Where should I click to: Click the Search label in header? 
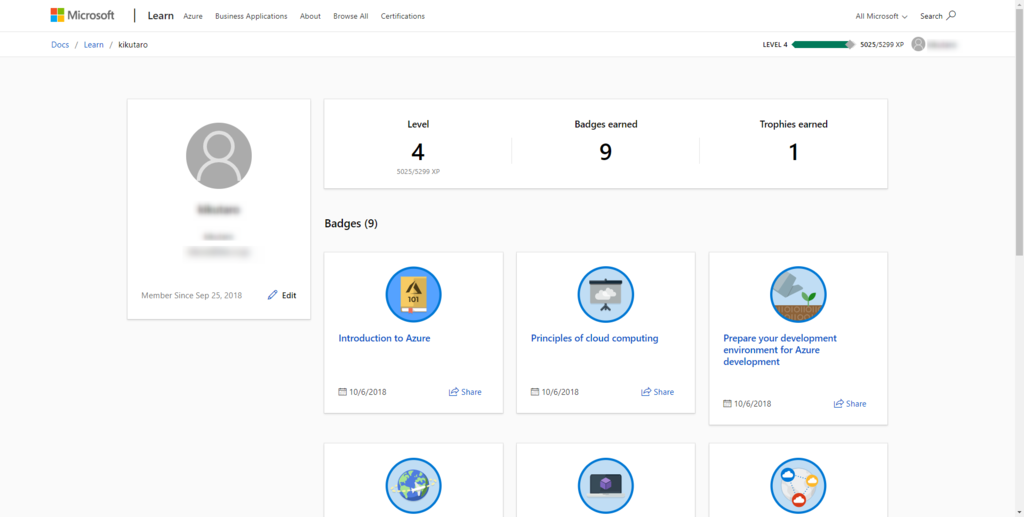tap(931, 16)
